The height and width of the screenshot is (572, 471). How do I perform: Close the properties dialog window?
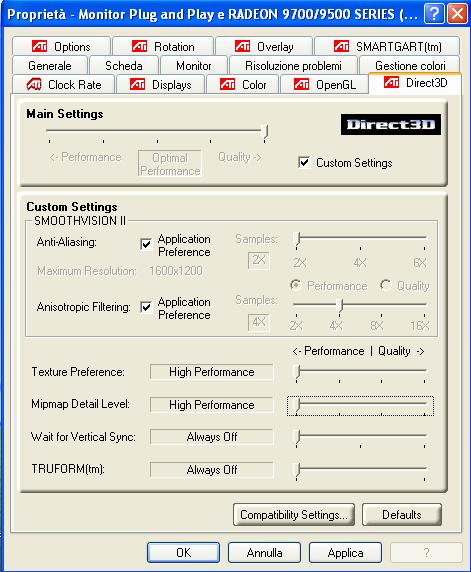457,14
